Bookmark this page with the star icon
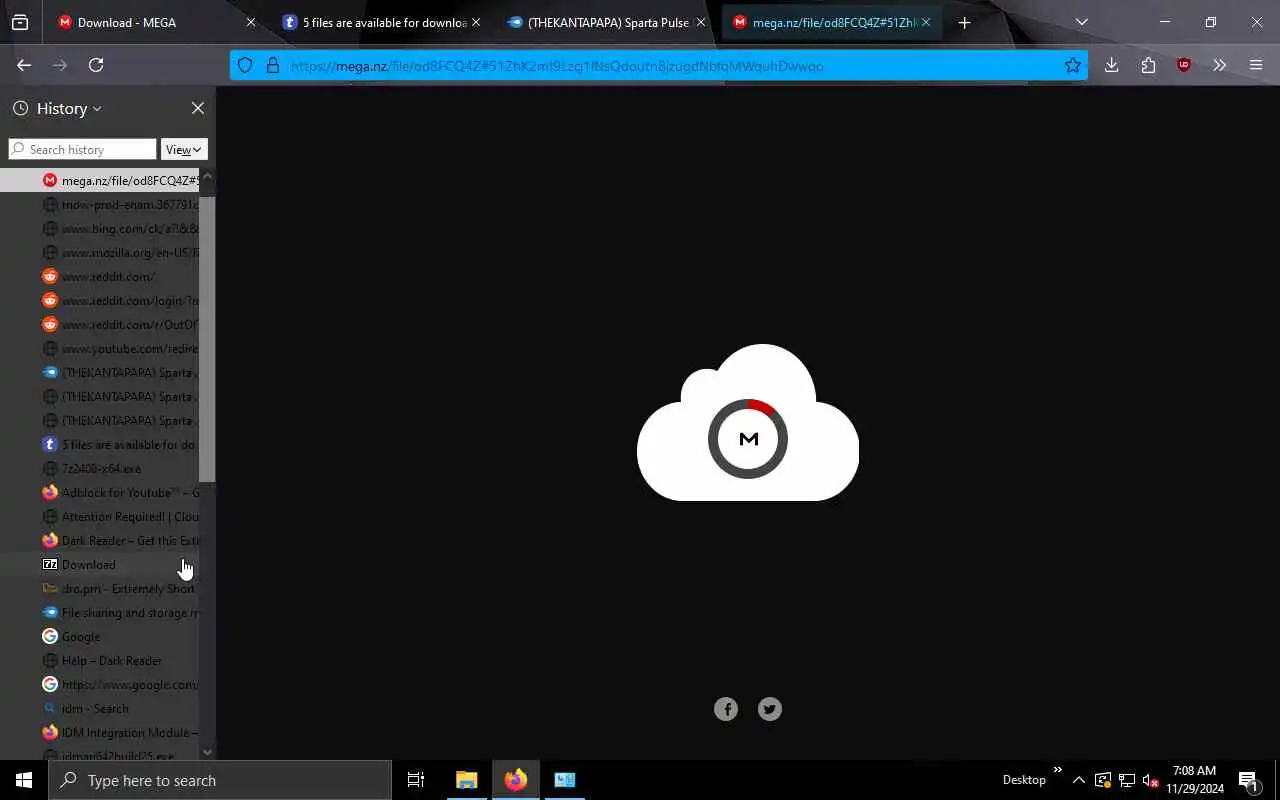The height and width of the screenshot is (800, 1280). pos(1073,66)
